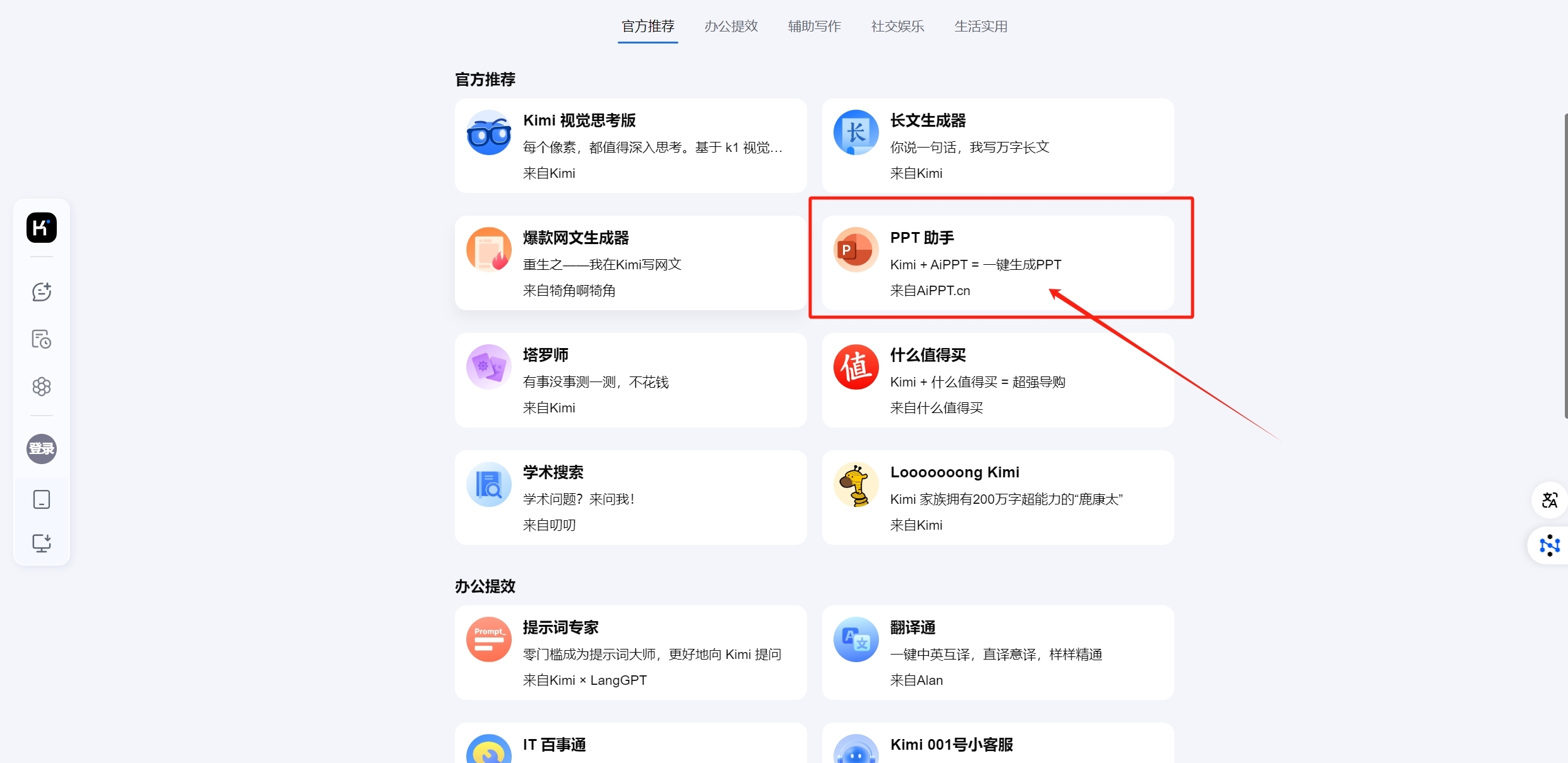
Task: Click the 登录 avatar button
Action: [42, 449]
